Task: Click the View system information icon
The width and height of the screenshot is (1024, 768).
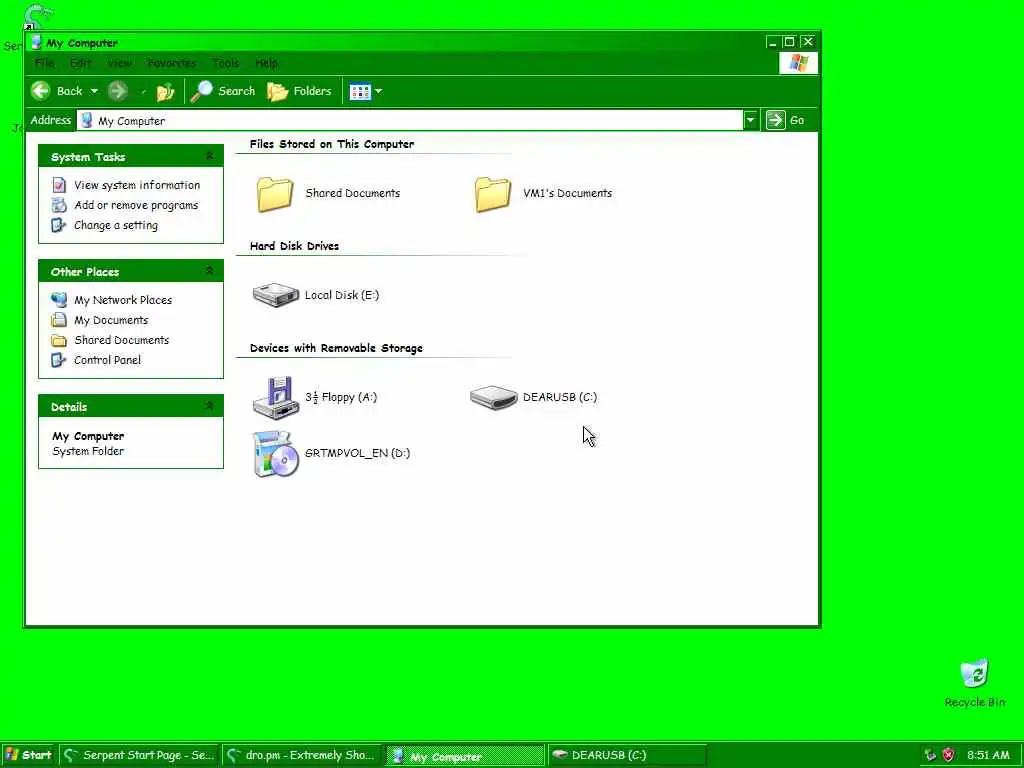Action: click(59, 185)
